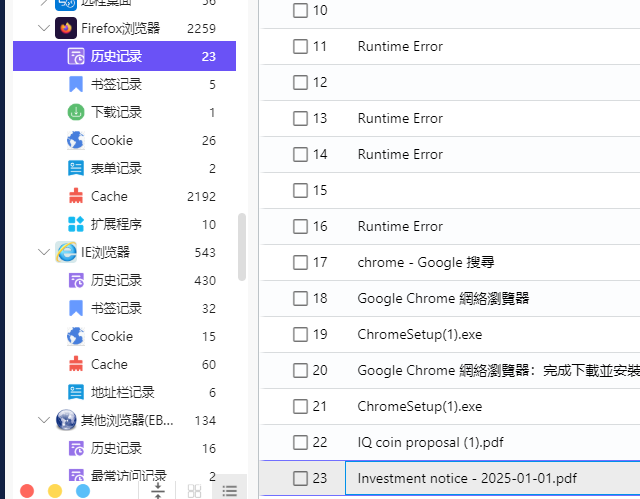Click the Firefox 历史记录 history icon
640x499 pixels.
[x=76, y=56]
